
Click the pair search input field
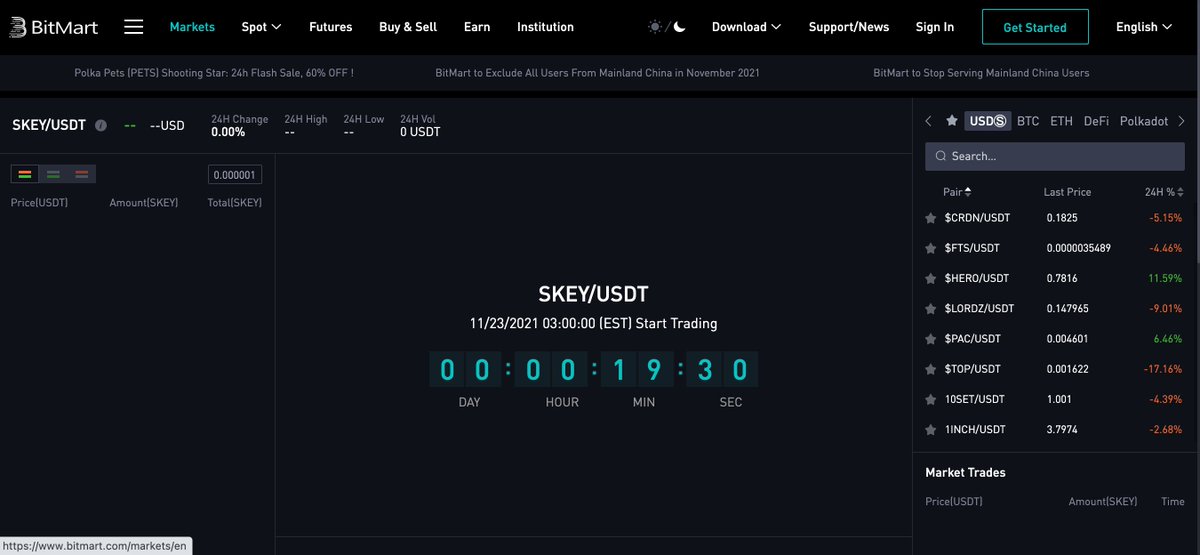click(x=1055, y=156)
